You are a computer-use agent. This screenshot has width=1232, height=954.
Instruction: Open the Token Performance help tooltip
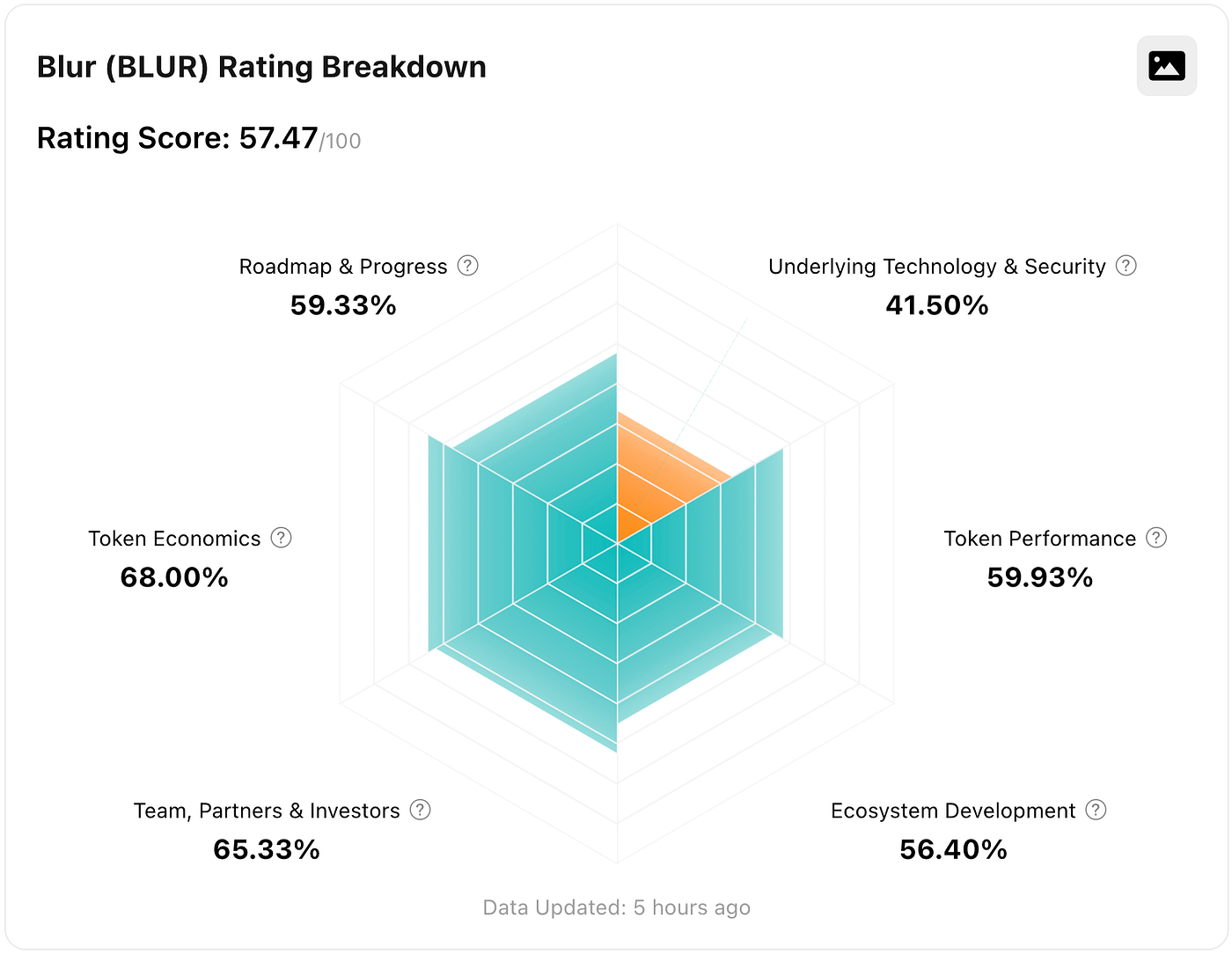click(x=1156, y=538)
